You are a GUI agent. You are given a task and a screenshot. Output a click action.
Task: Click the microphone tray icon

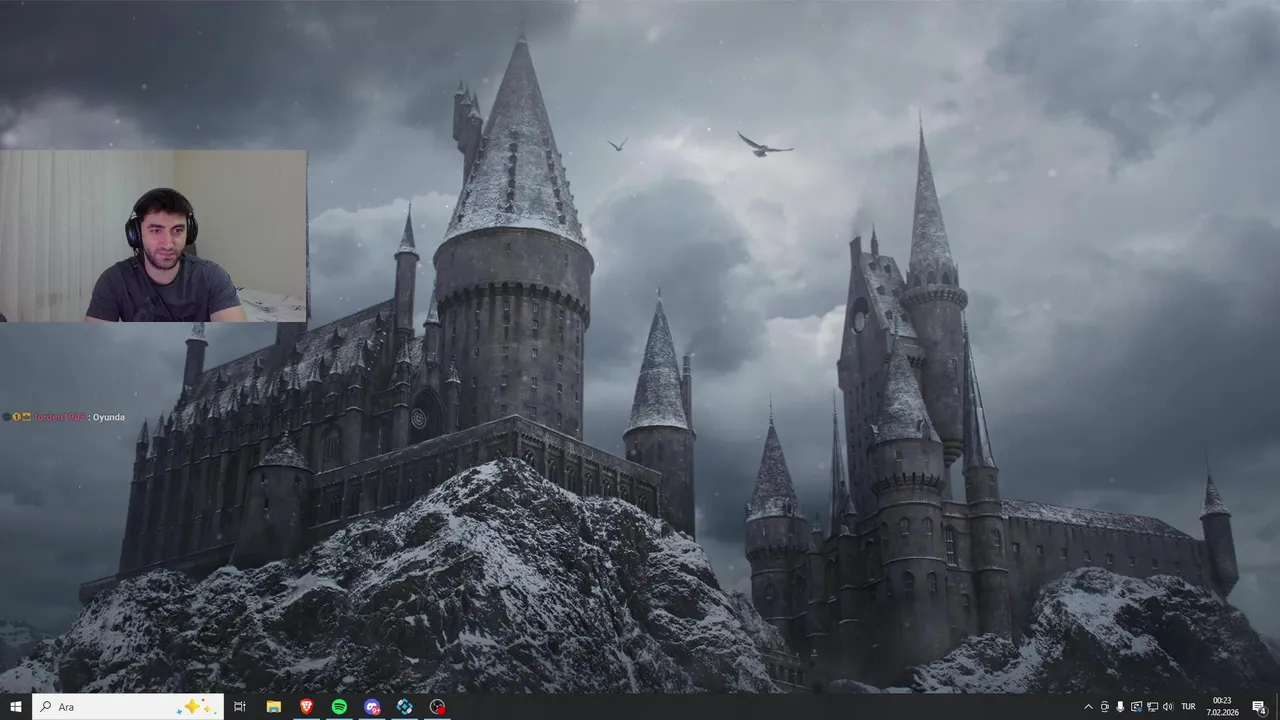(1120, 707)
